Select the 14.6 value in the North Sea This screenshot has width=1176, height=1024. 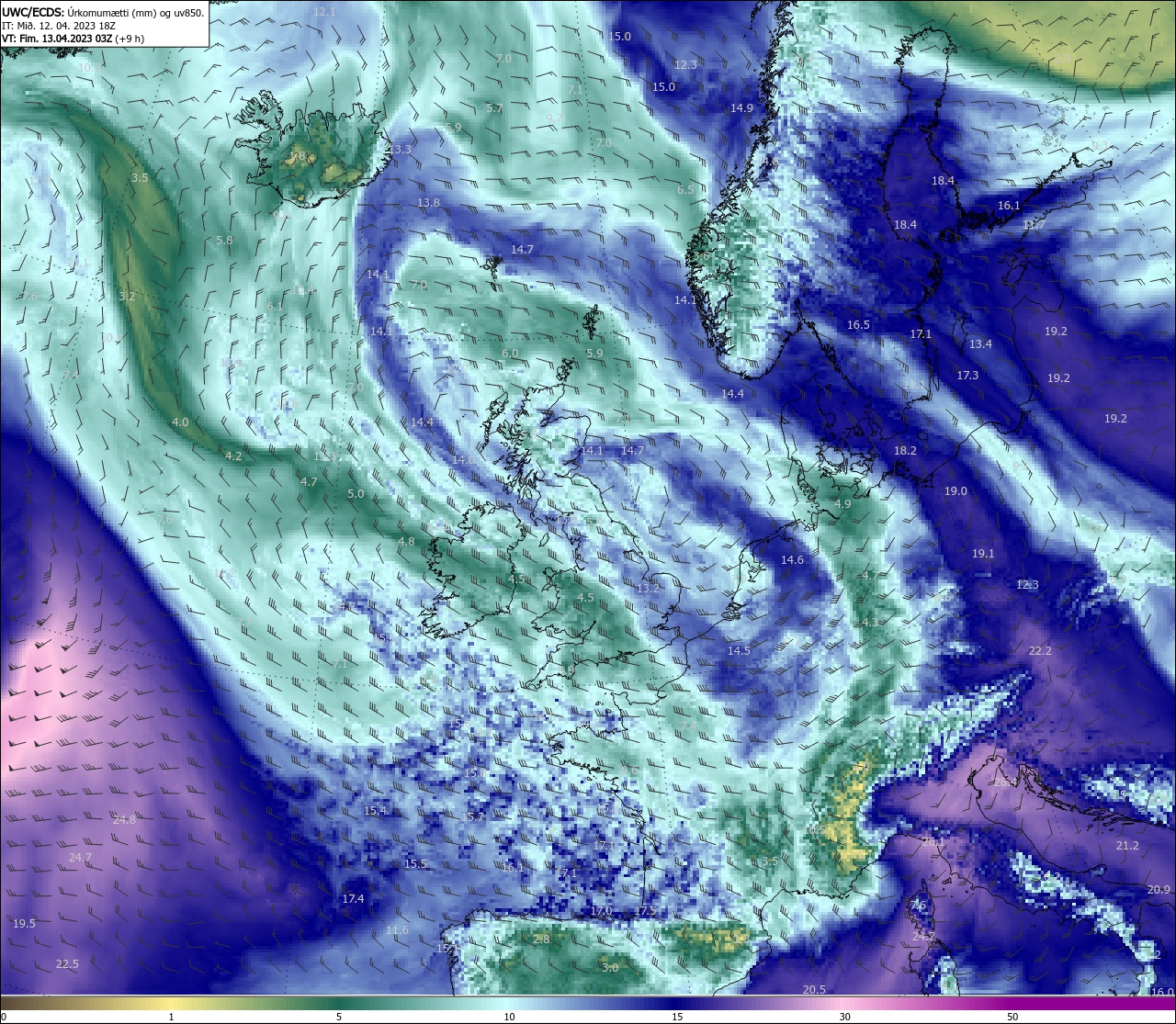point(792,559)
